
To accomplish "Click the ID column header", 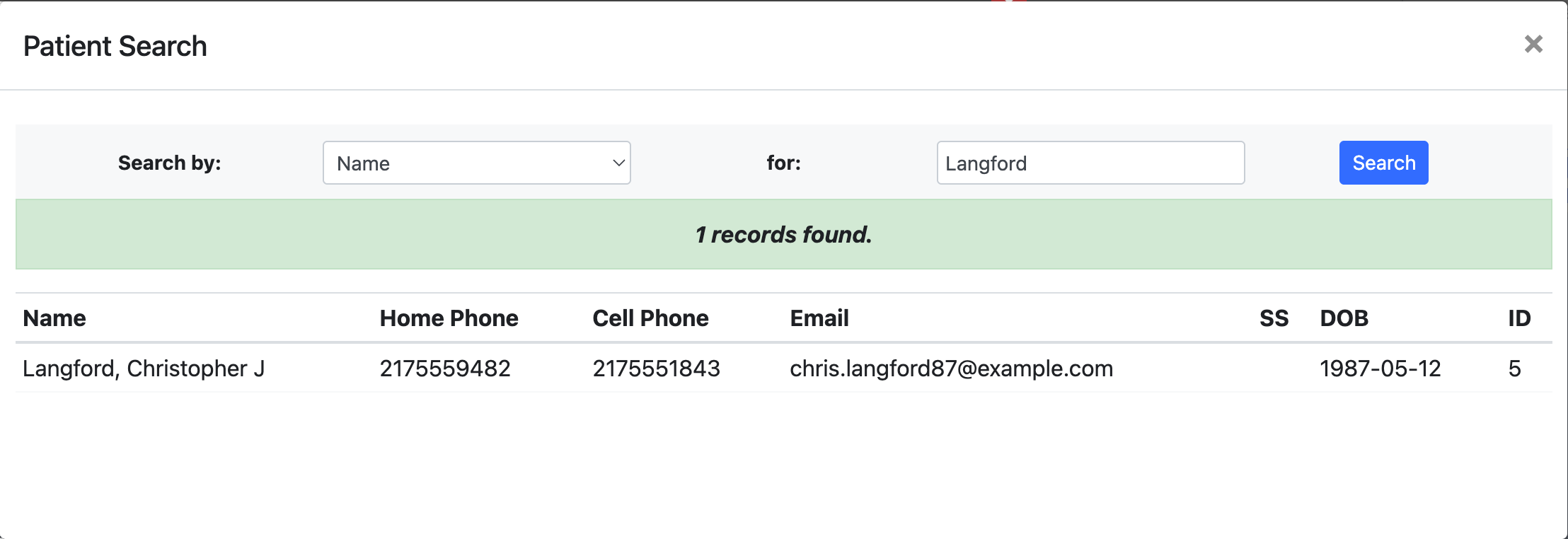I will click(x=1518, y=318).
